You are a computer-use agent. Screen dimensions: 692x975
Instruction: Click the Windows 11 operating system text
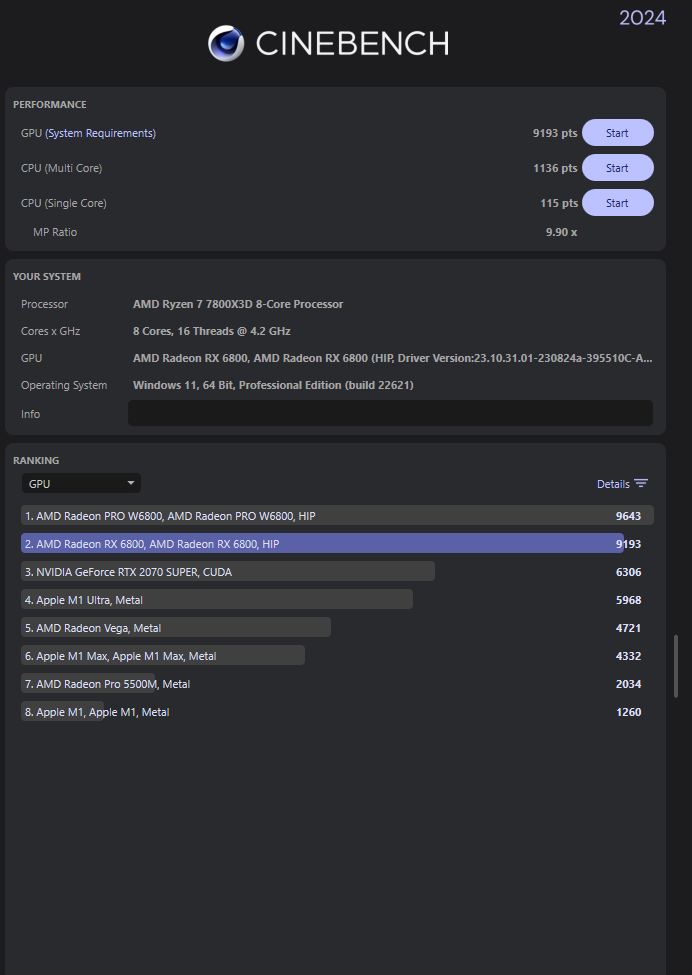pos(273,385)
